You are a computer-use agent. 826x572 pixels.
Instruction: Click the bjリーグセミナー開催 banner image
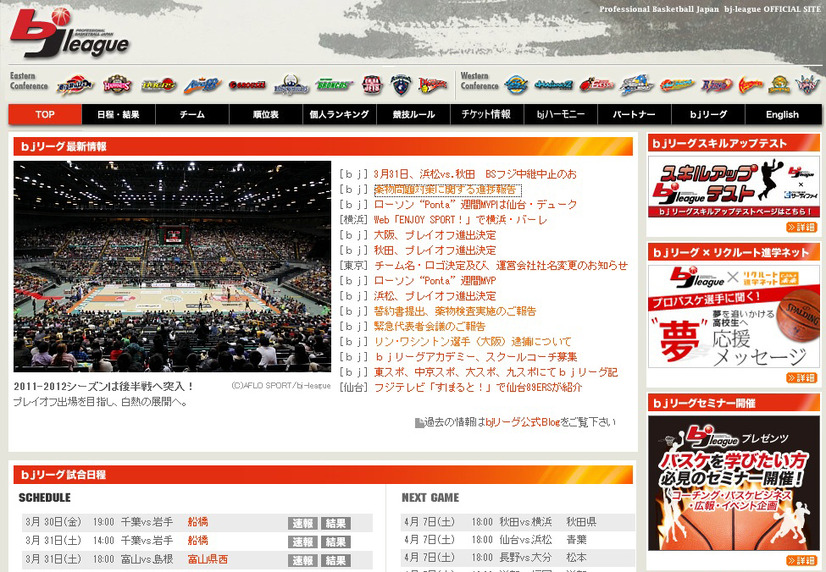tap(734, 483)
